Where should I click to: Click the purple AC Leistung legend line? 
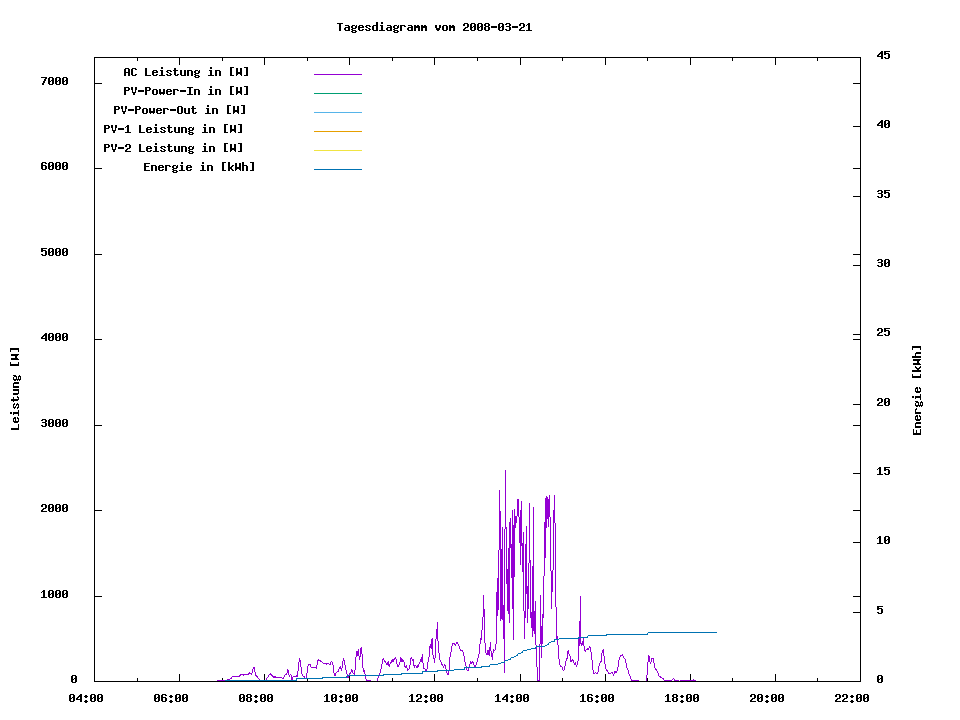[x=337, y=74]
